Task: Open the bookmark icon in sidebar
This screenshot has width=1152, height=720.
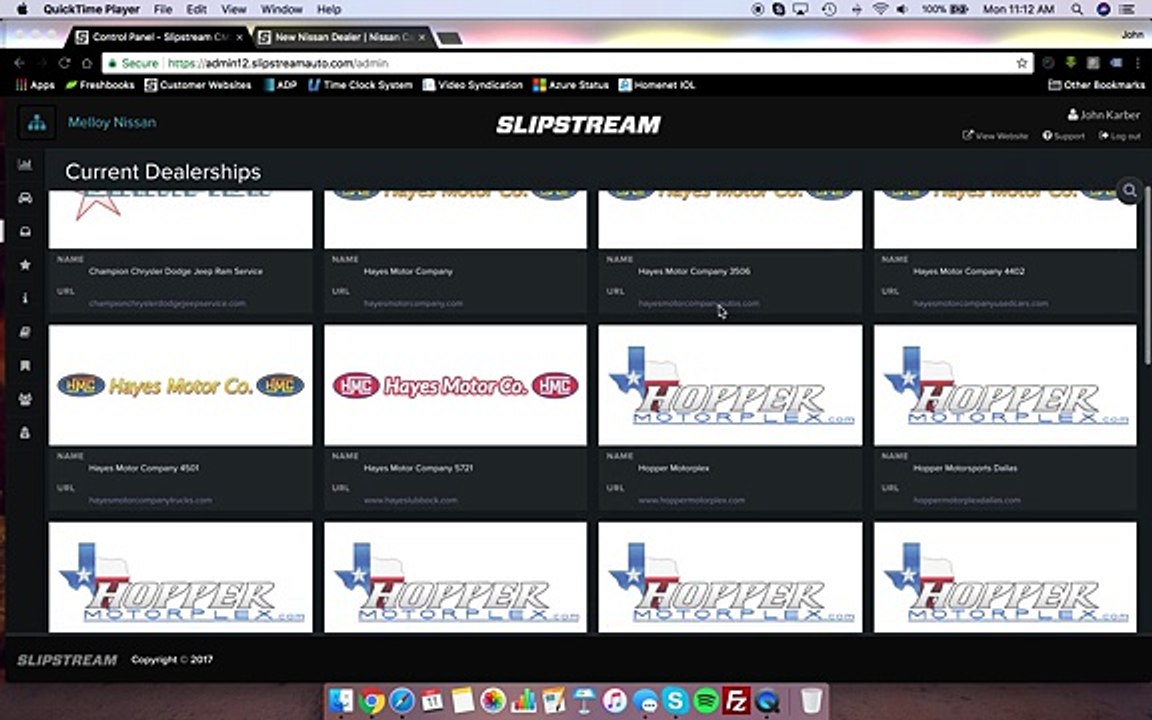Action: (25, 365)
